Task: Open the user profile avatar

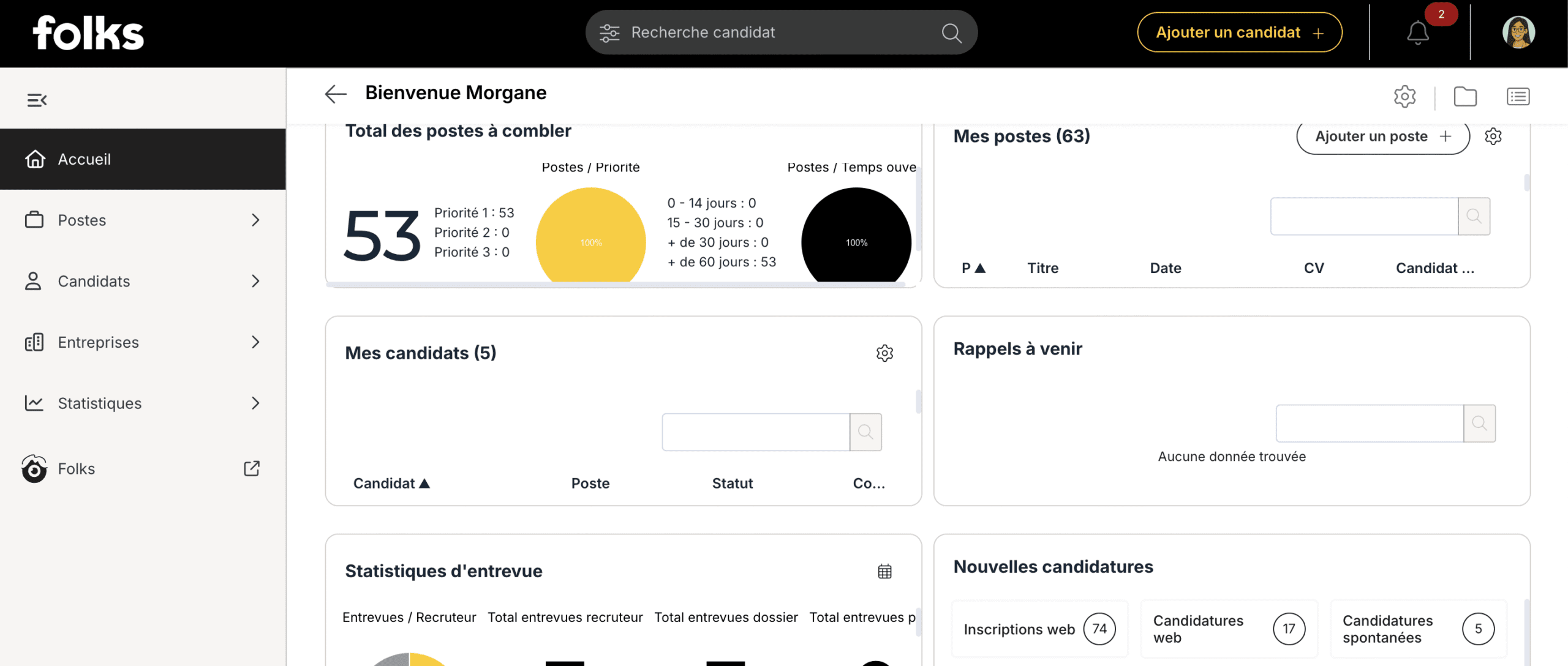Action: [1518, 32]
